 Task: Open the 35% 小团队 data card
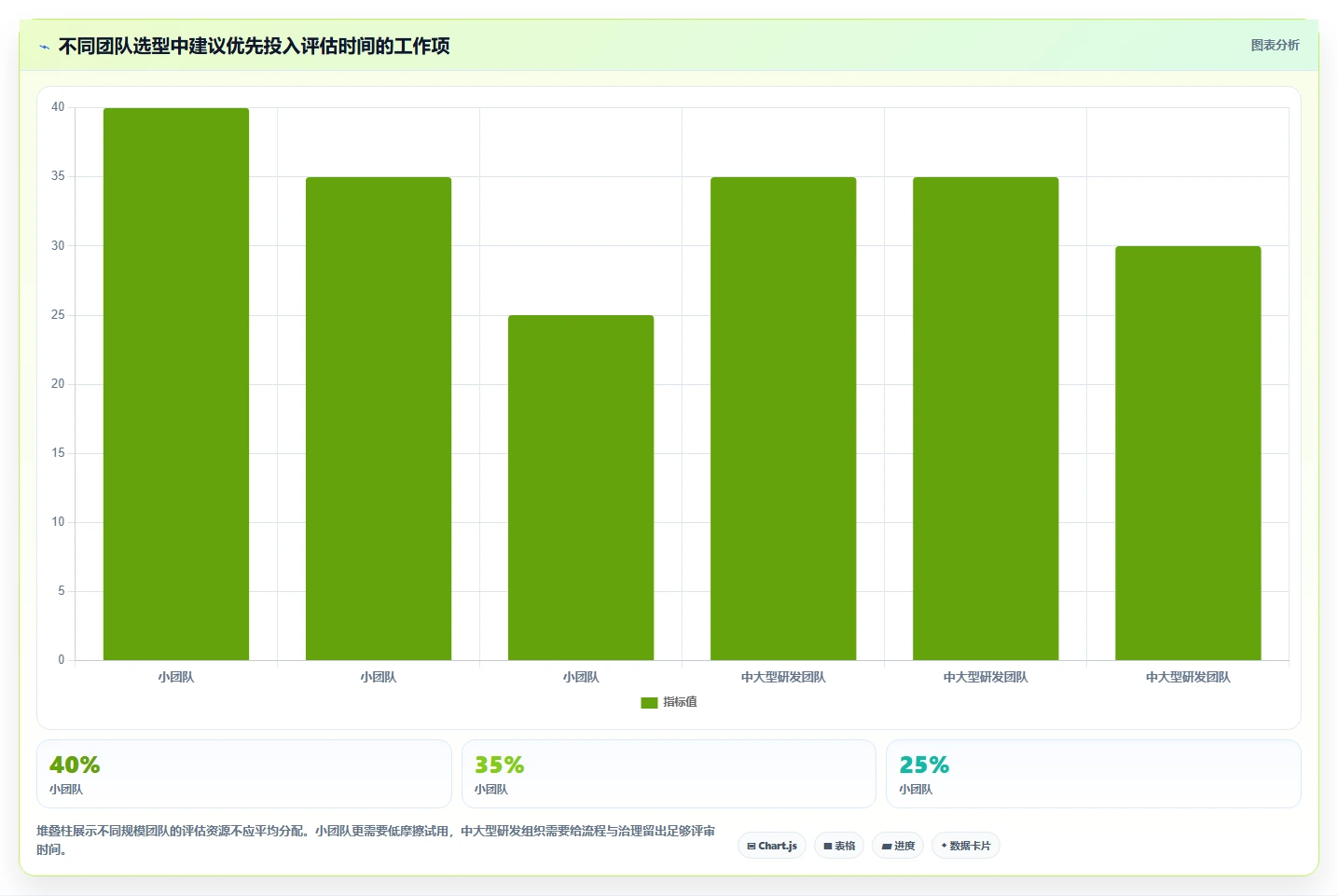pos(669,774)
